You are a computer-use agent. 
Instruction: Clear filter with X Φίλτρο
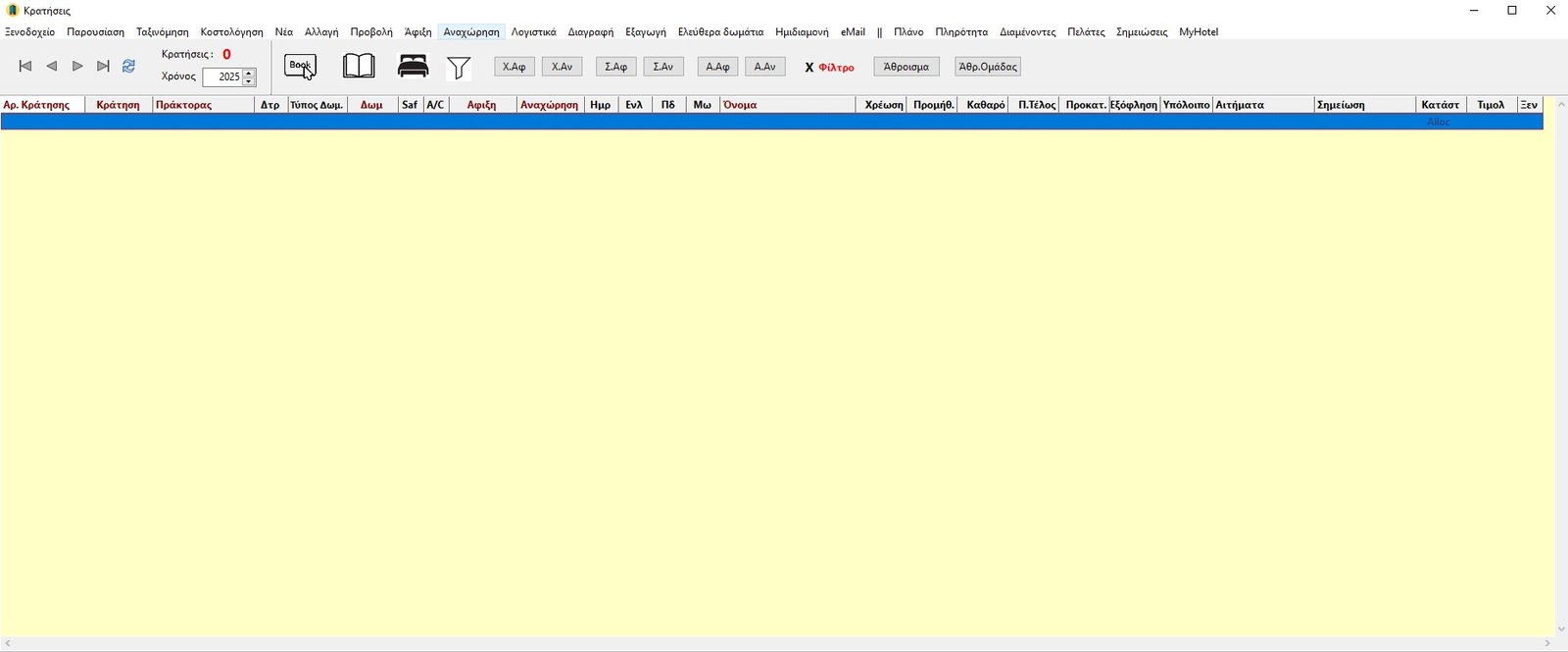tap(829, 68)
